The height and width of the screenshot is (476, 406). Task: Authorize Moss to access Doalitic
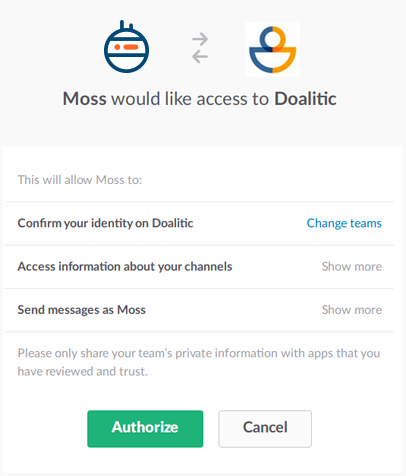point(145,429)
